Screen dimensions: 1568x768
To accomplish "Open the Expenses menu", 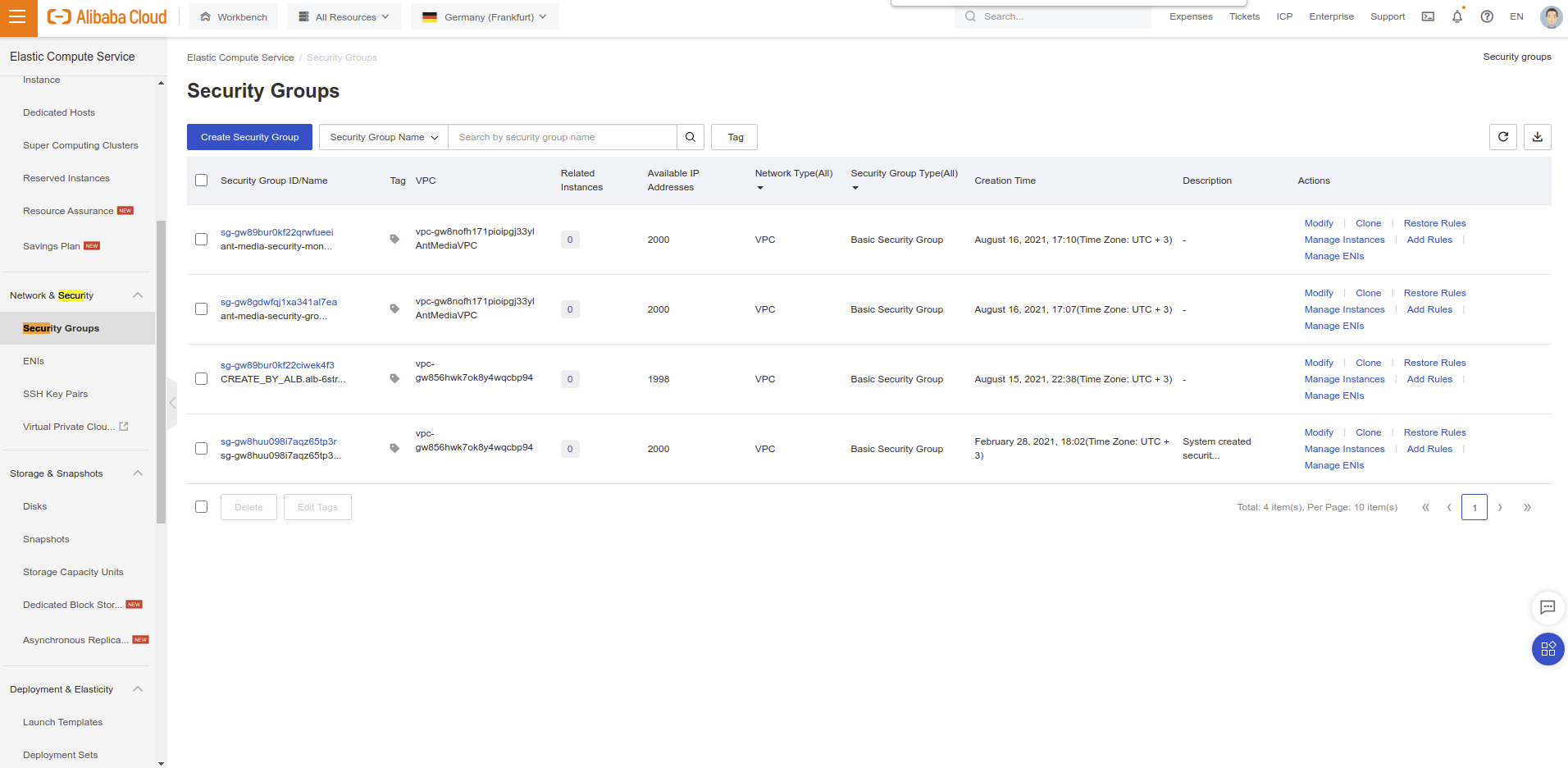I will [x=1191, y=16].
